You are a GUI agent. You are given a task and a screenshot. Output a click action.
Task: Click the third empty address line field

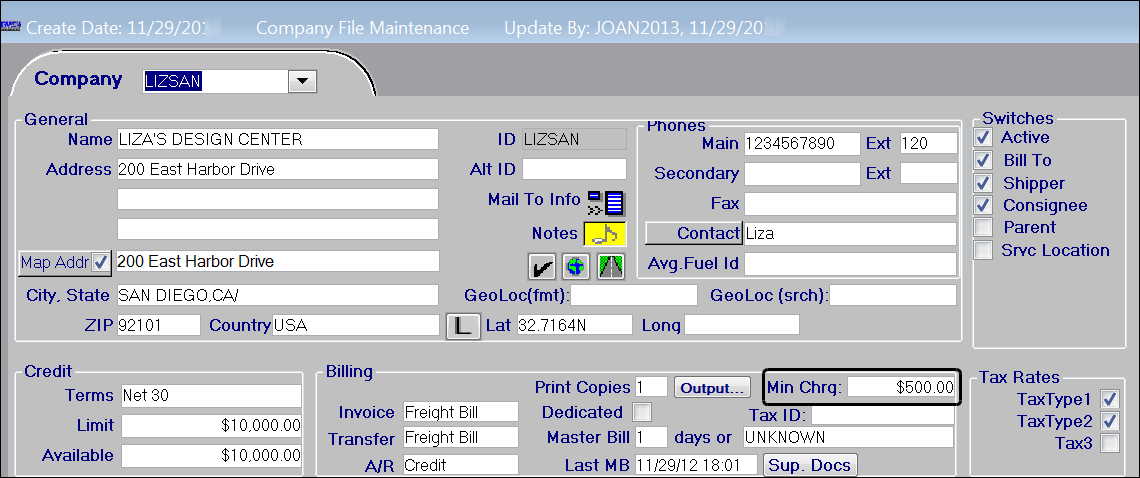pyautogui.click(x=278, y=228)
